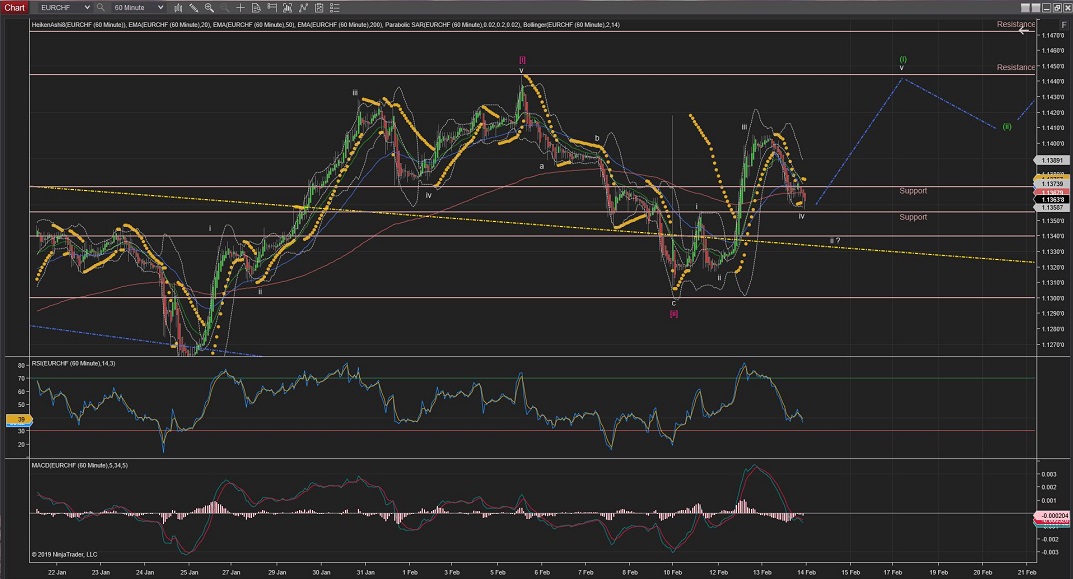Open the Data Series icon
The width and height of the screenshot is (1073, 579).
coord(287,8)
